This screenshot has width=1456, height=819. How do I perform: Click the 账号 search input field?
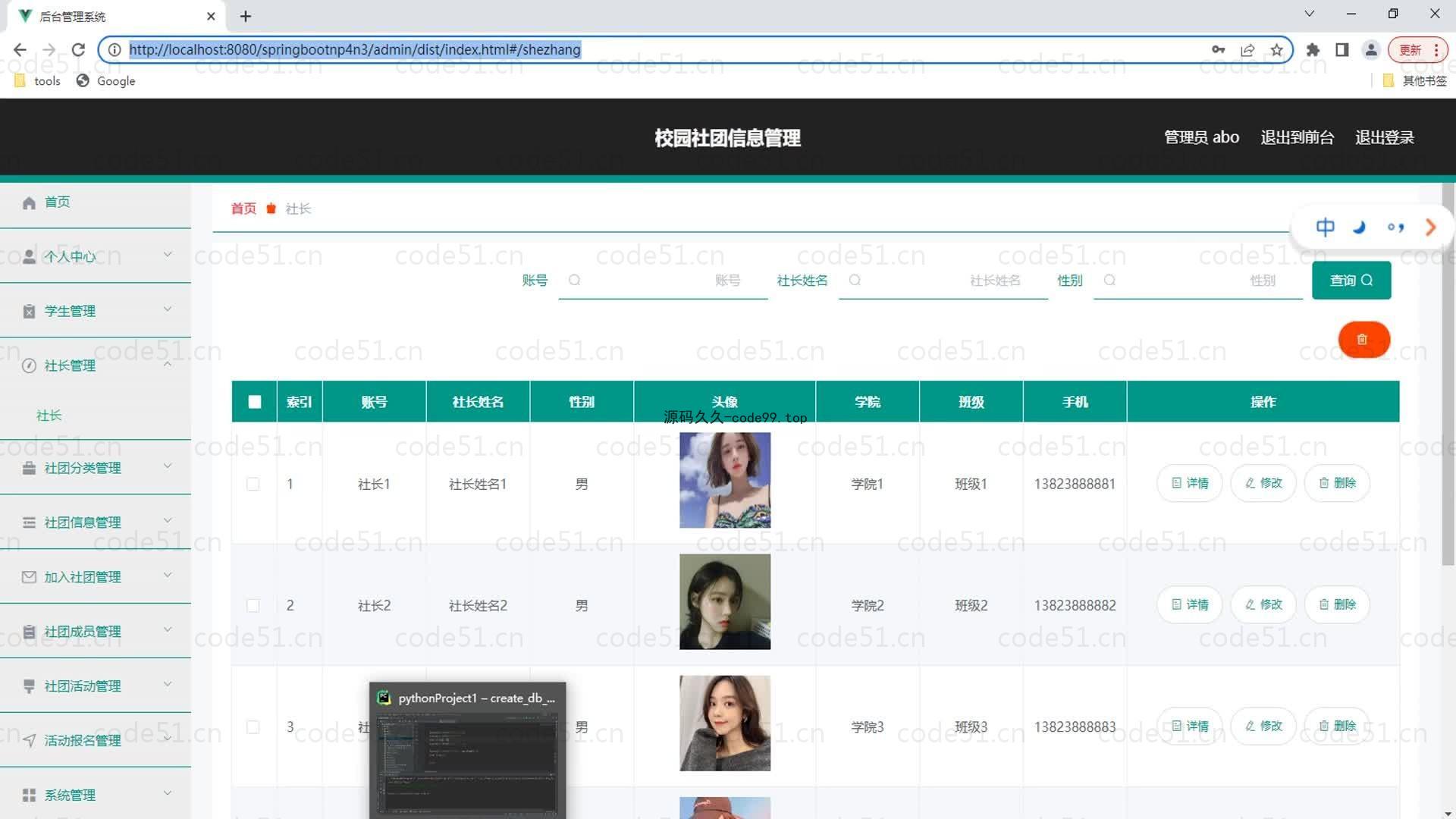[x=663, y=281]
